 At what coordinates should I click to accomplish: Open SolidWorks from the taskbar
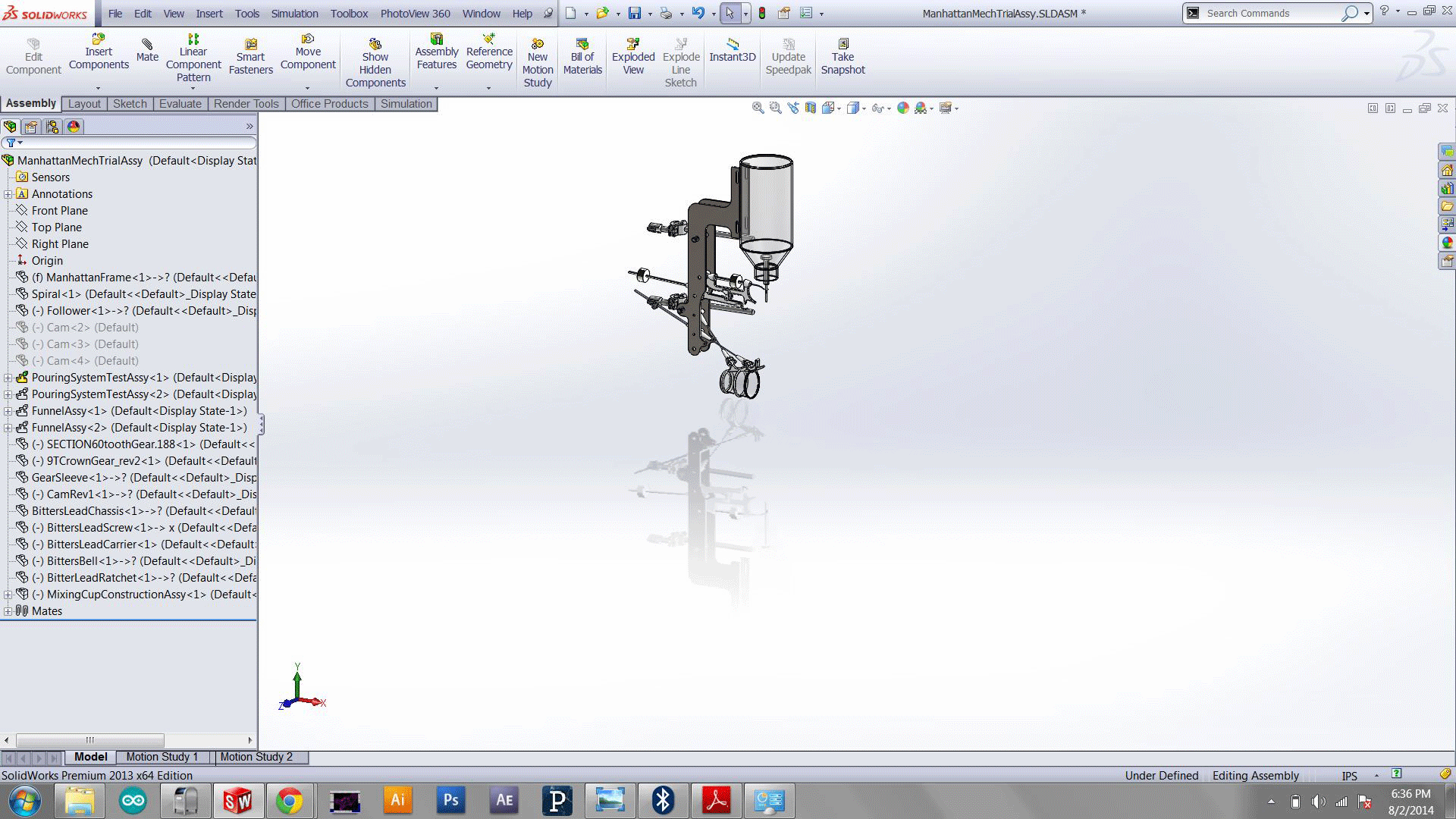click(238, 800)
